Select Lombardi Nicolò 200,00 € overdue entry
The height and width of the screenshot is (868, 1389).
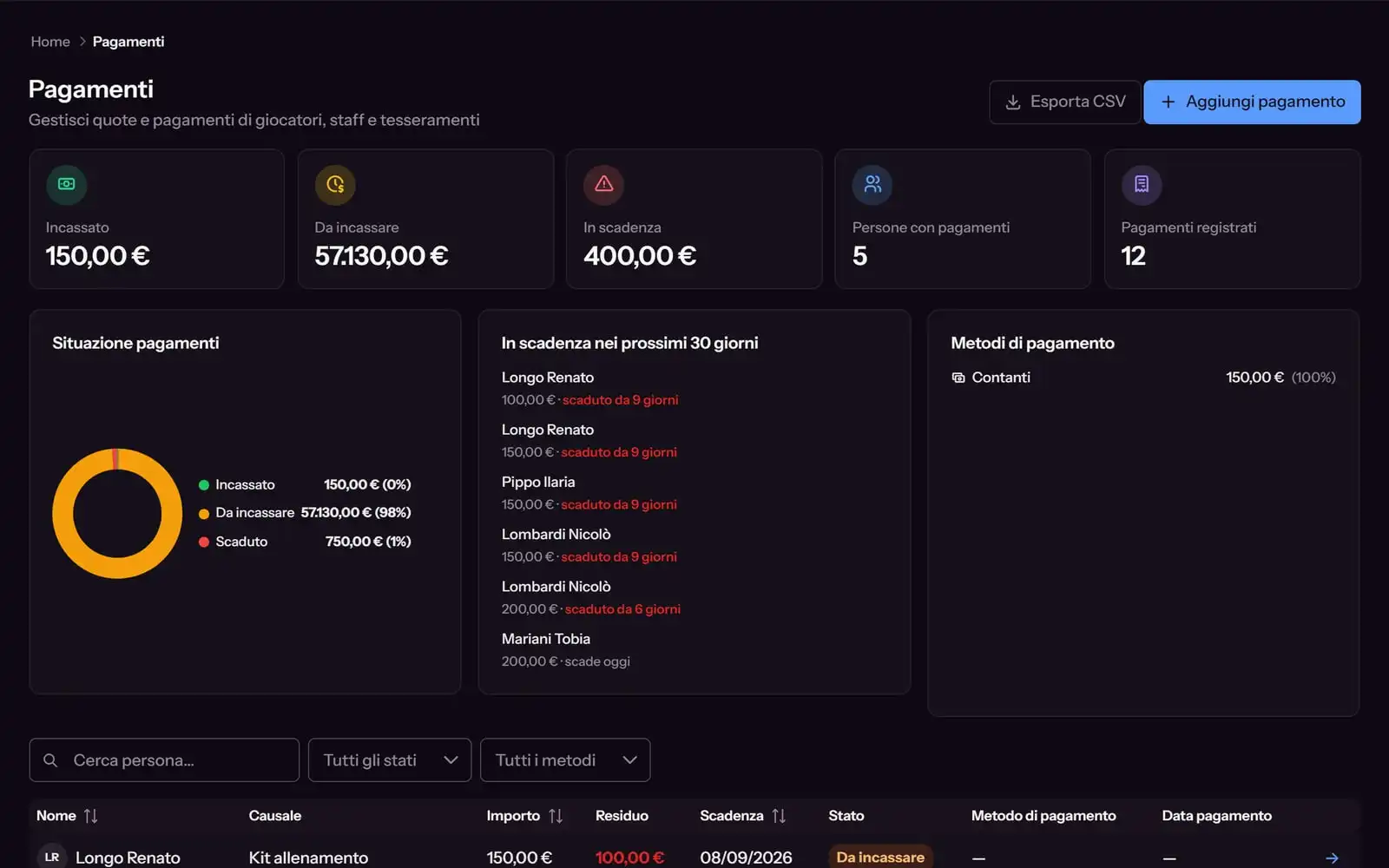[x=591, y=598]
